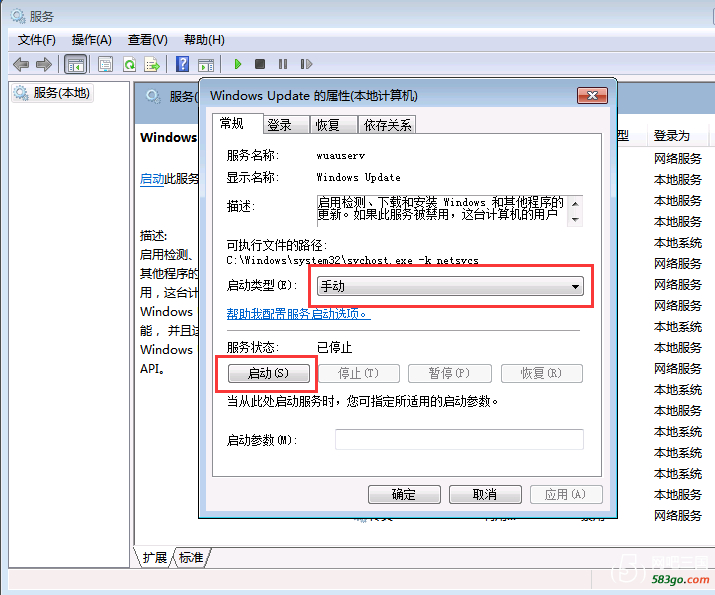Screen dimensions: 715x595
Task: Close the Windows Update properties dialog
Action: pyautogui.click(x=592, y=96)
